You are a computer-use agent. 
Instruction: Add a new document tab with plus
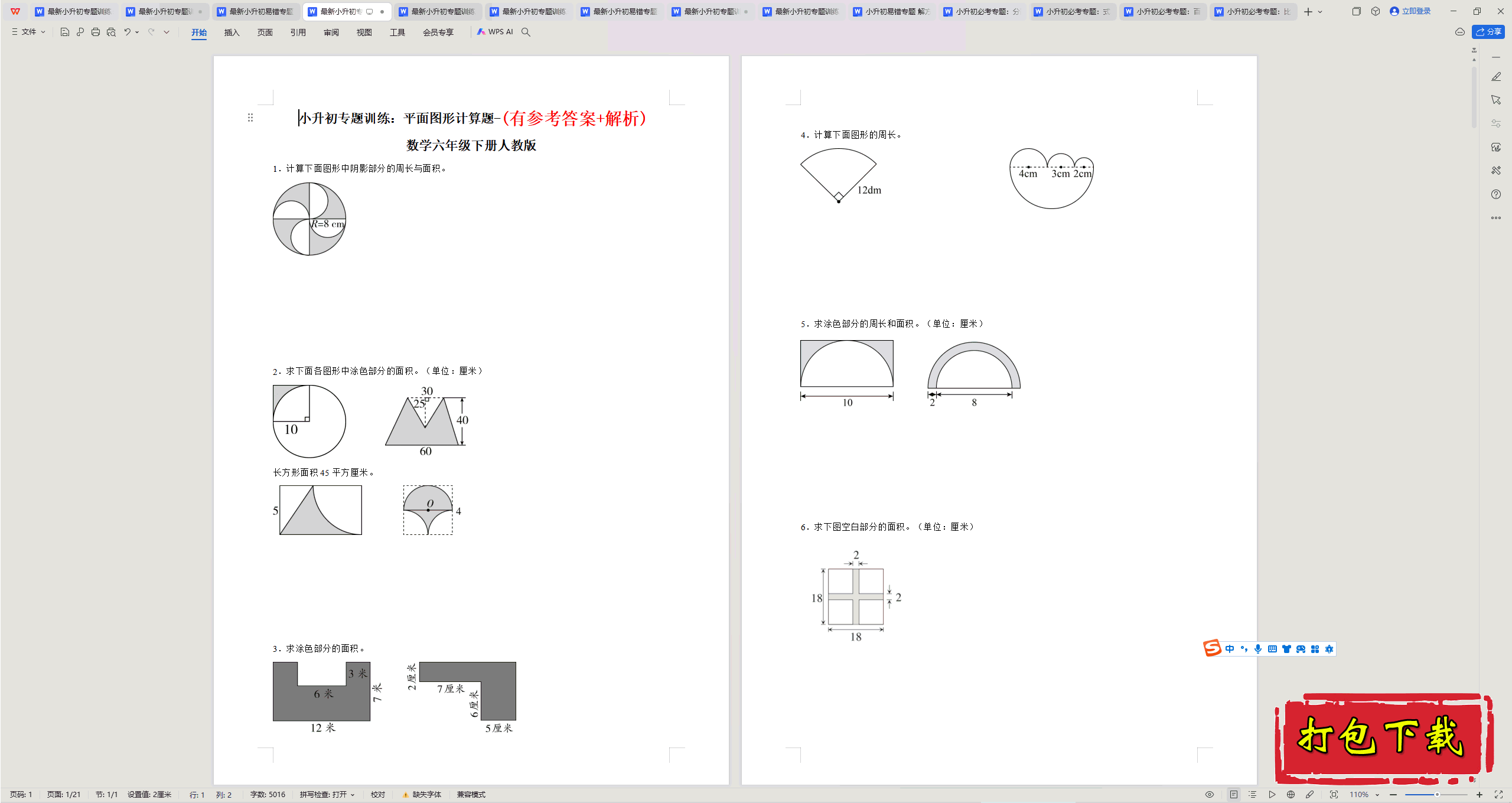click(x=1308, y=12)
